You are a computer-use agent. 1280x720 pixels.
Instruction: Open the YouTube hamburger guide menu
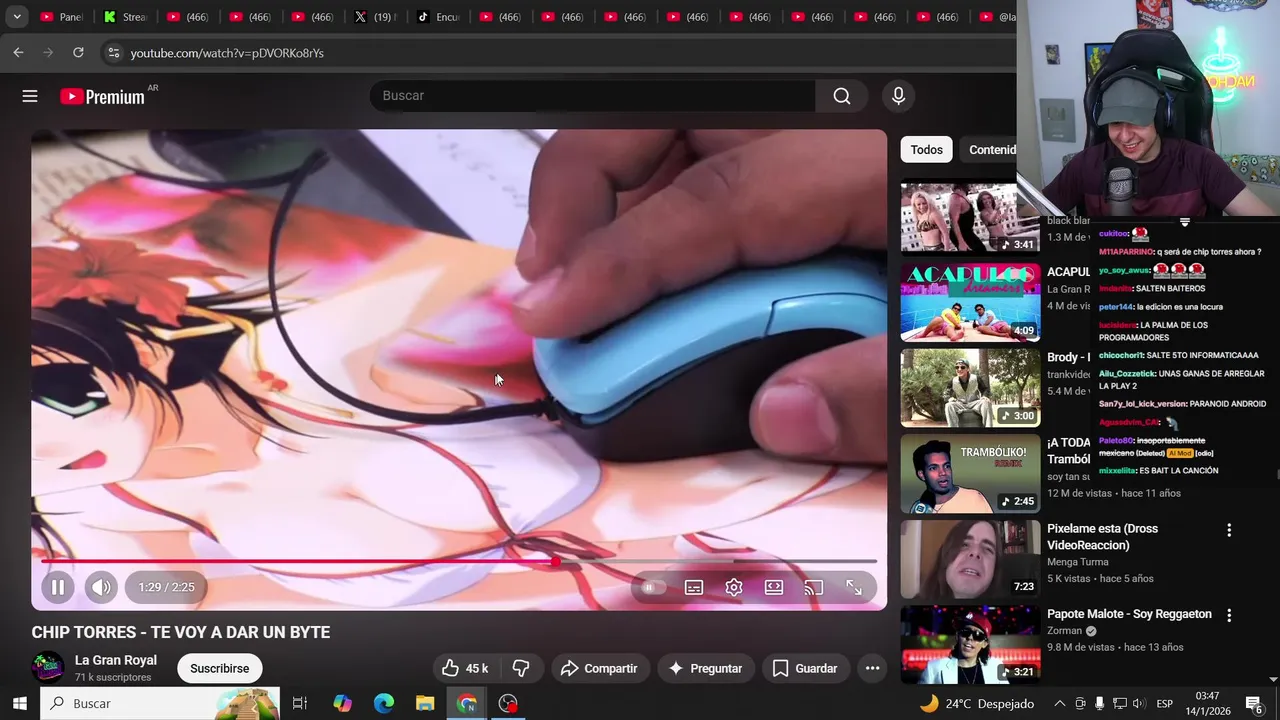pyautogui.click(x=30, y=96)
